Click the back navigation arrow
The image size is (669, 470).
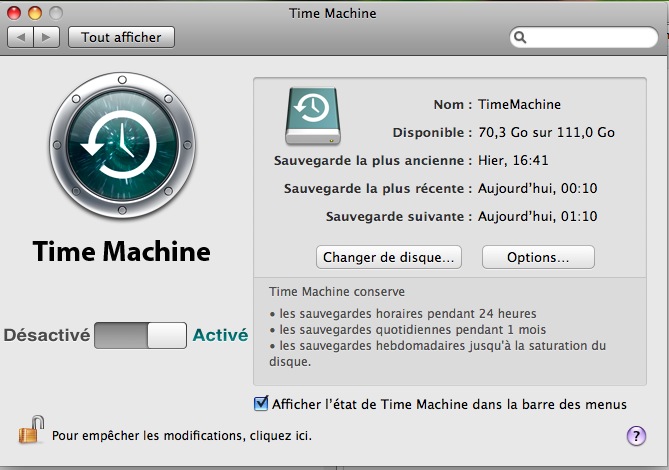[22, 37]
